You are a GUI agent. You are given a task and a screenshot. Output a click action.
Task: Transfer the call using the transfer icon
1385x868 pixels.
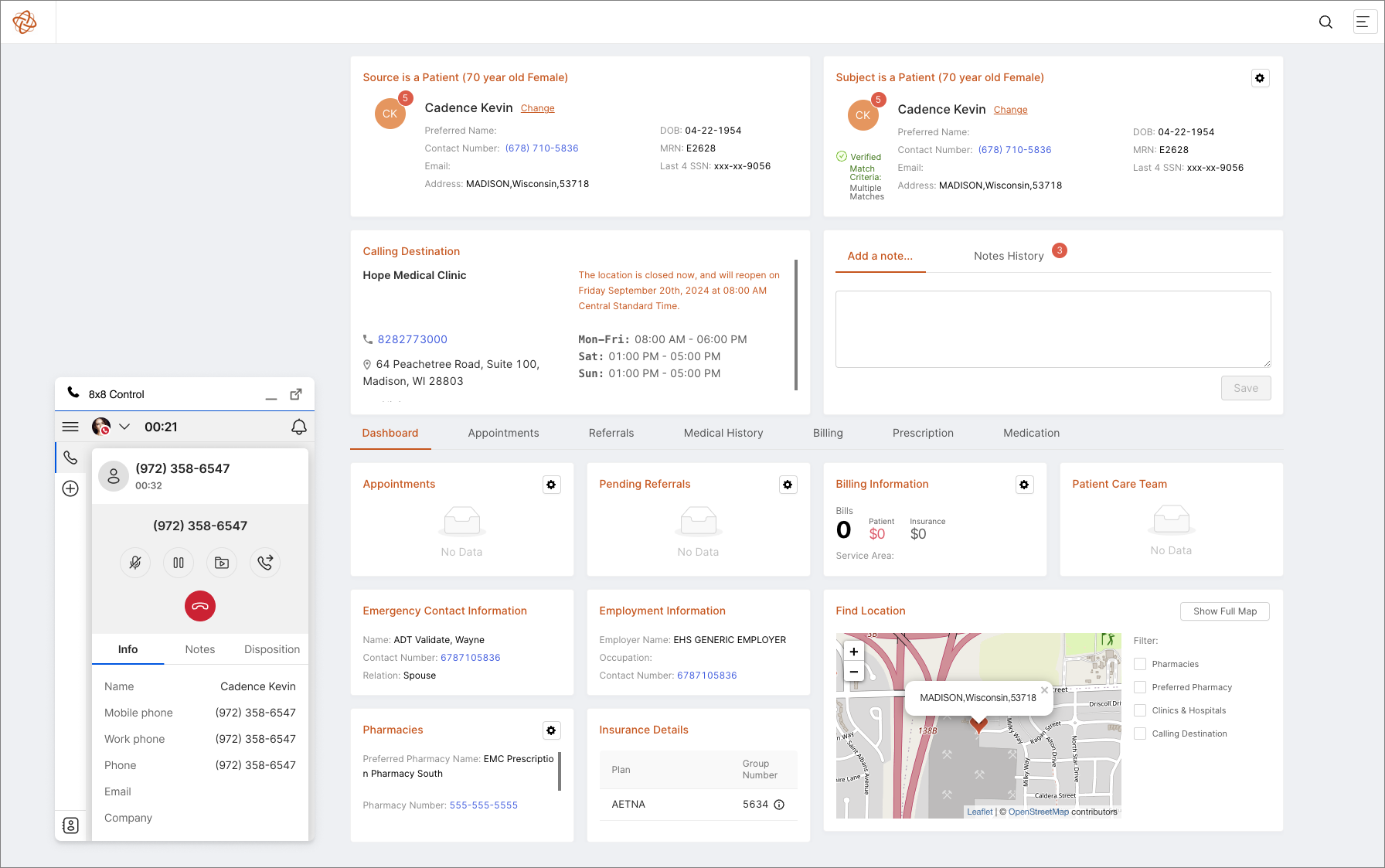(265, 563)
